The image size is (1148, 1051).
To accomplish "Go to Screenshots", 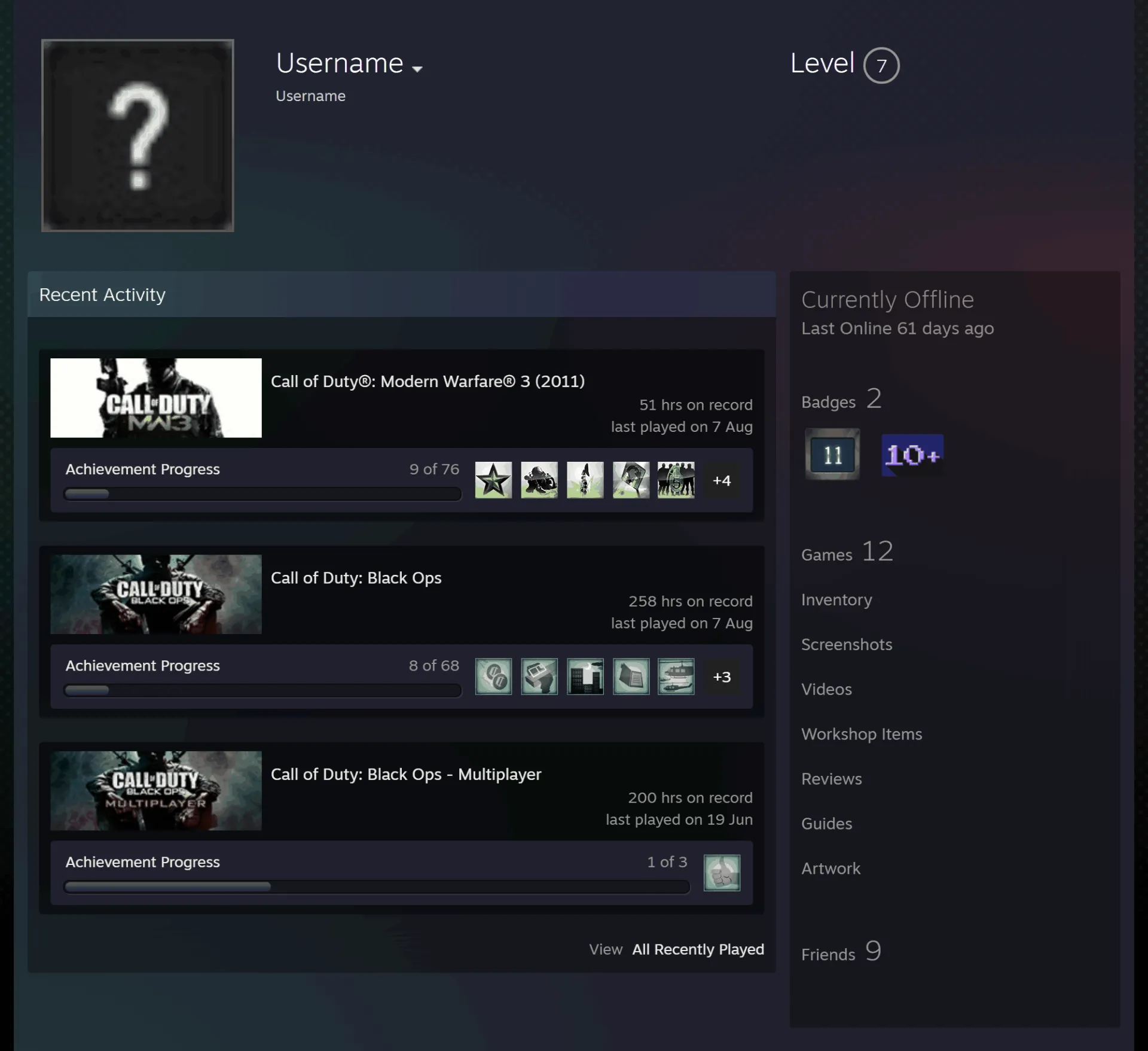I will [x=847, y=644].
